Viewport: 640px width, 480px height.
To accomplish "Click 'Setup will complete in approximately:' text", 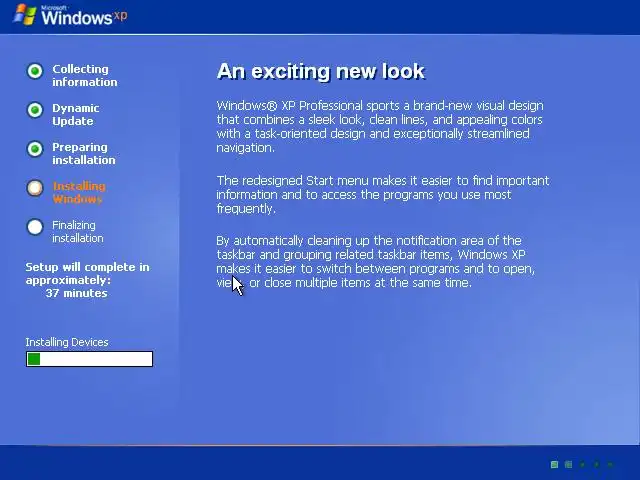I will (x=87, y=273).
